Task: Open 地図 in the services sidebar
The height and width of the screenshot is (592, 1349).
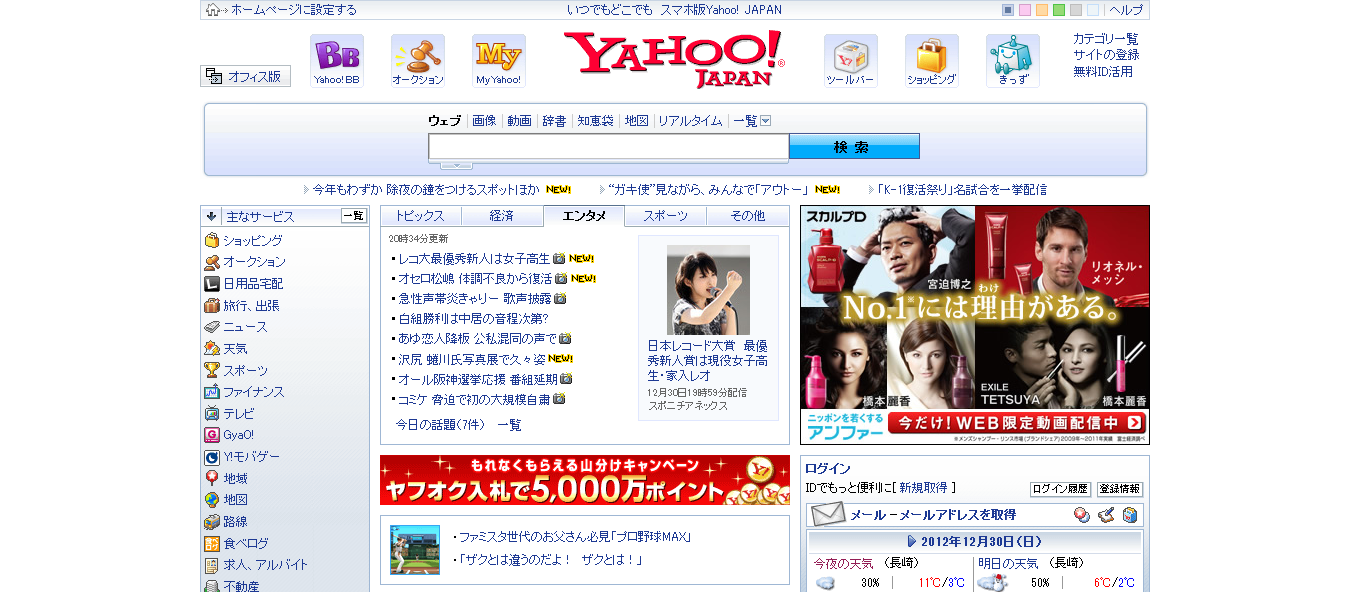Action: 235,500
